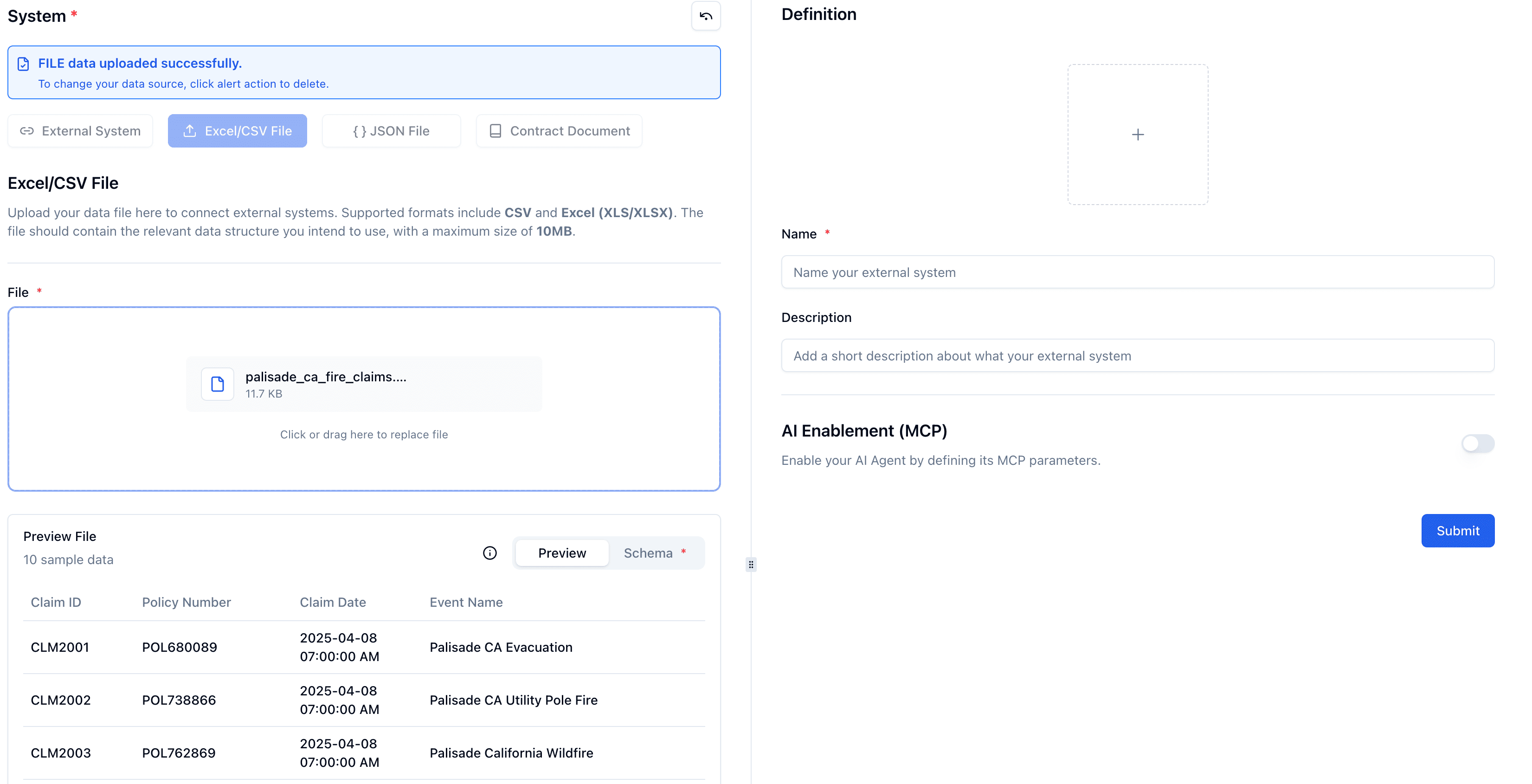1532x784 pixels.
Task: Select the Contract Document book icon option
Action: tap(496, 131)
